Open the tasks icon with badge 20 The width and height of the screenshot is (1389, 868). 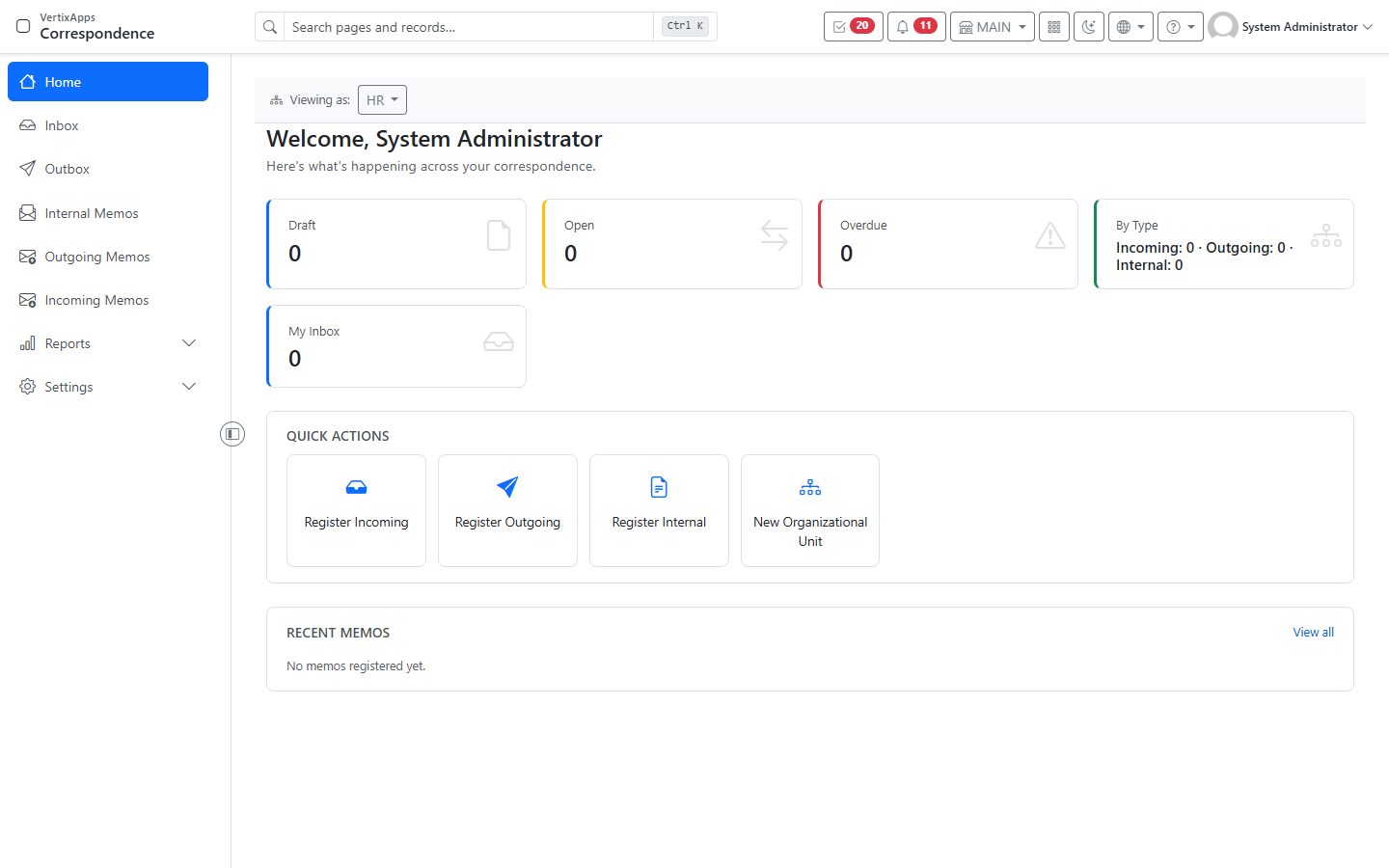[x=853, y=27]
